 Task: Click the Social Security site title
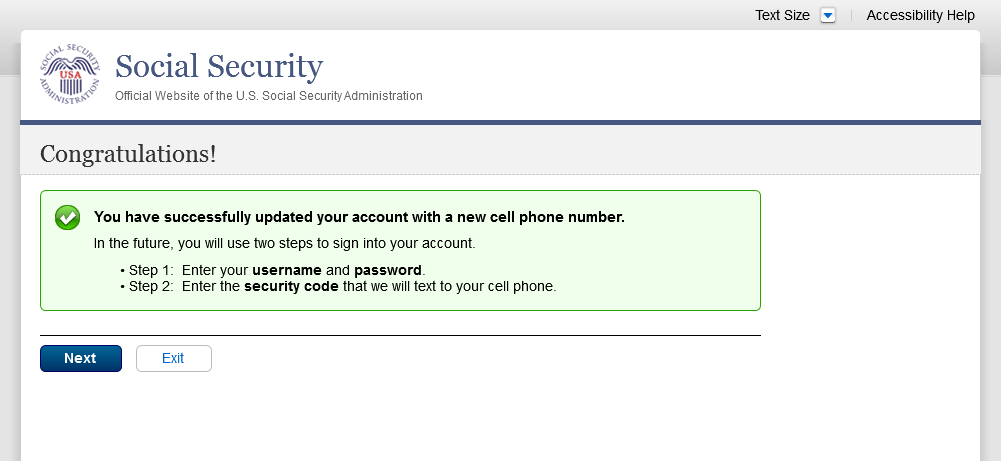[219, 67]
